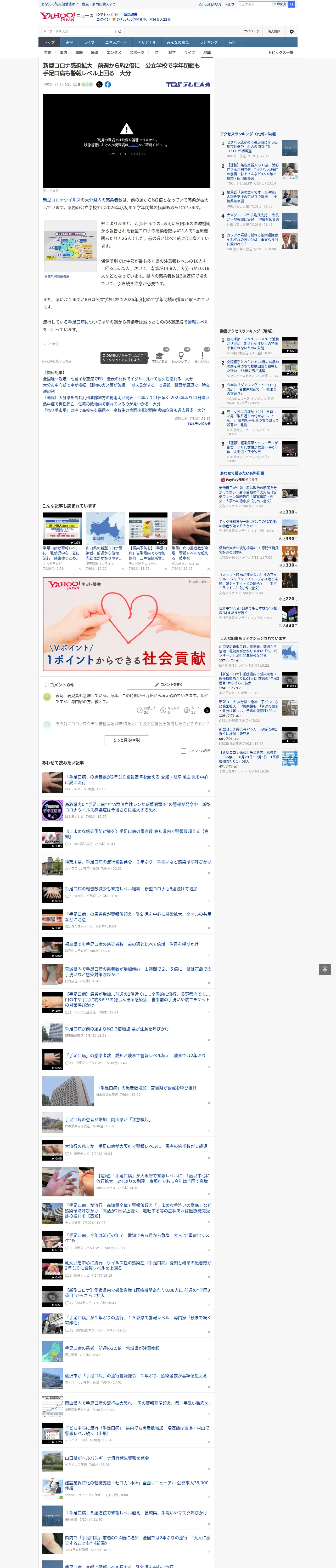Click the Yahoo! JAPAN News logo

(x=66, y=16)
